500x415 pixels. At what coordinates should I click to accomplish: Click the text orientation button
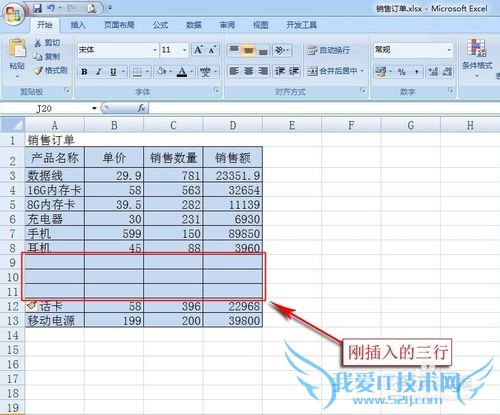pyautogui.click(x=279, y=51)
